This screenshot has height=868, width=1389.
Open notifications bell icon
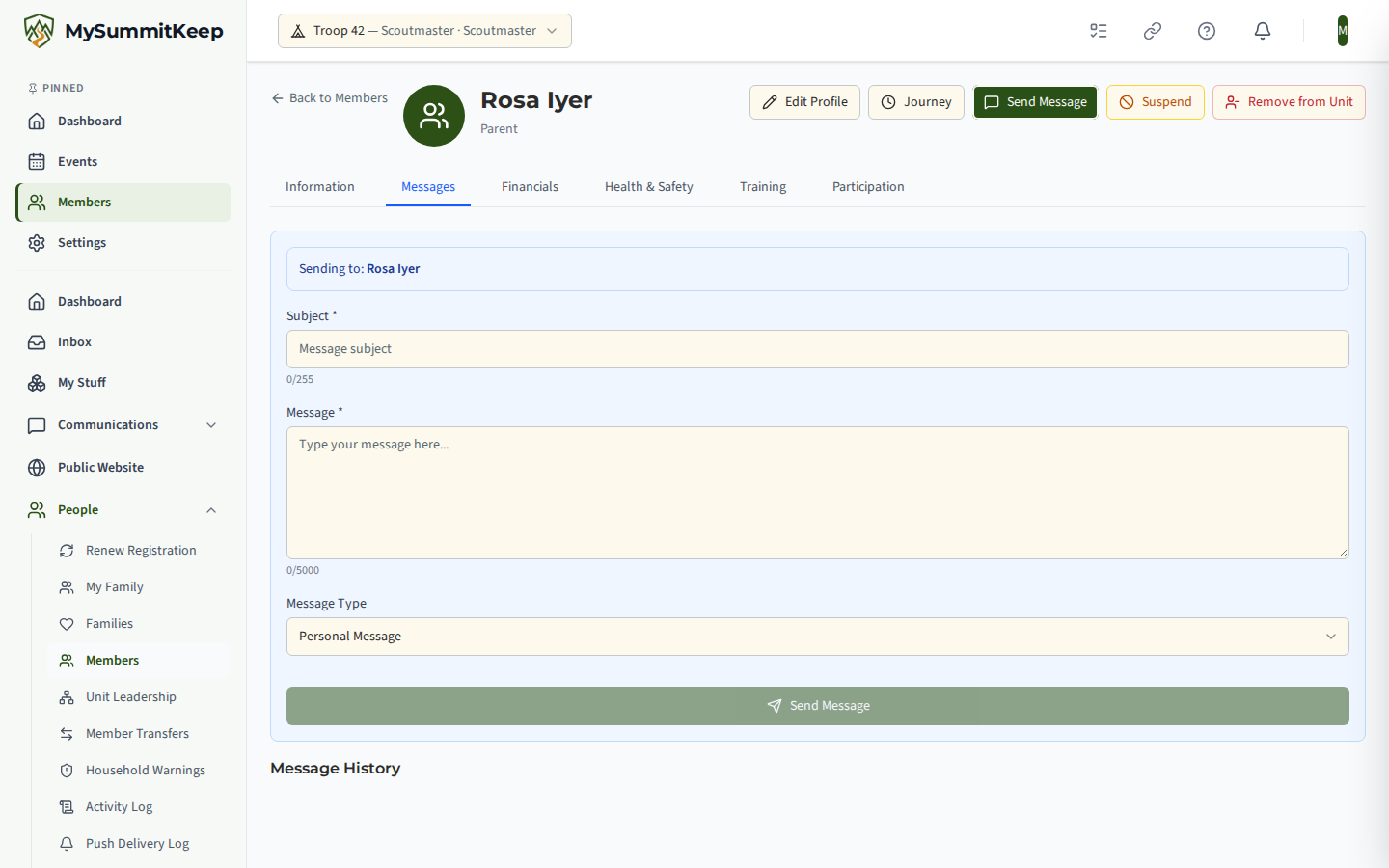(1263, 31)
